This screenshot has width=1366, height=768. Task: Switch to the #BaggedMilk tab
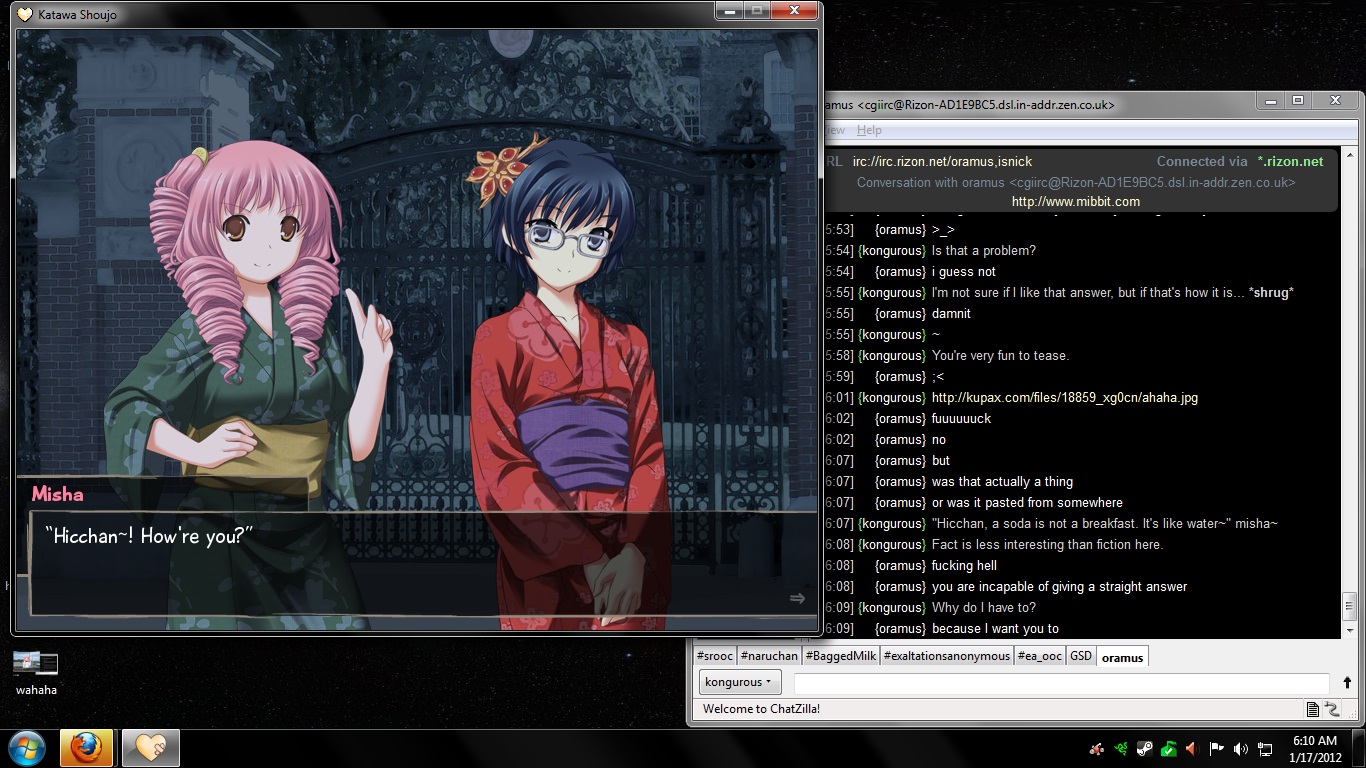coord(841,656)
